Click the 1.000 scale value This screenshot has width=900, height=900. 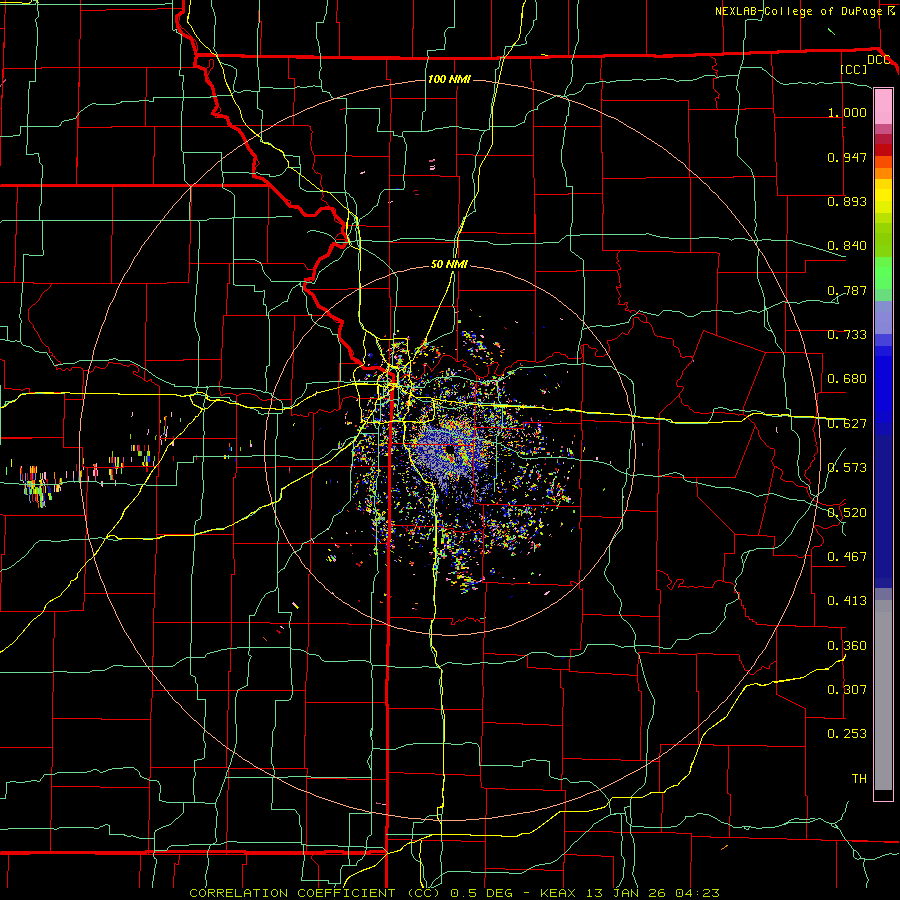[x=847, y=112]
